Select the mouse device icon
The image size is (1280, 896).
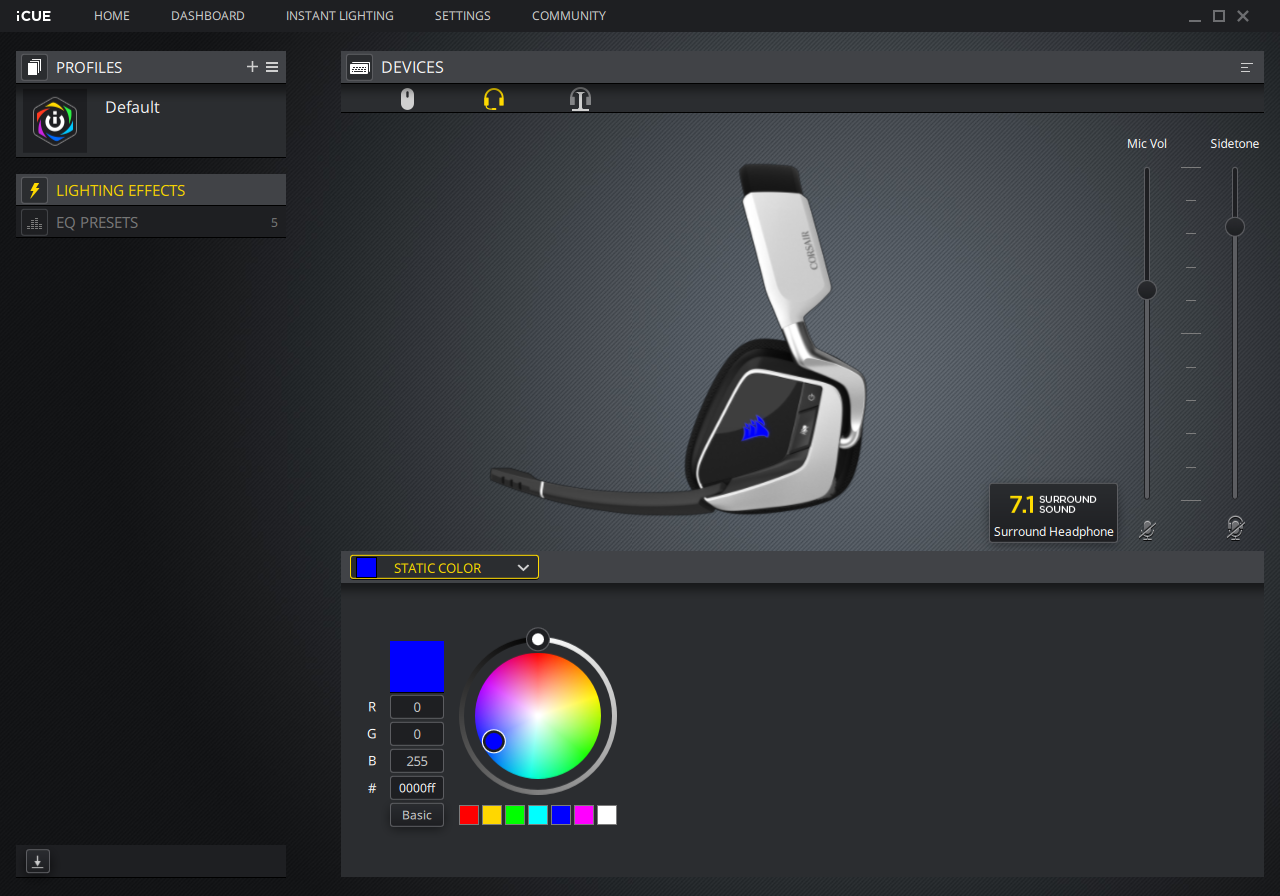(x=407, y=99)
